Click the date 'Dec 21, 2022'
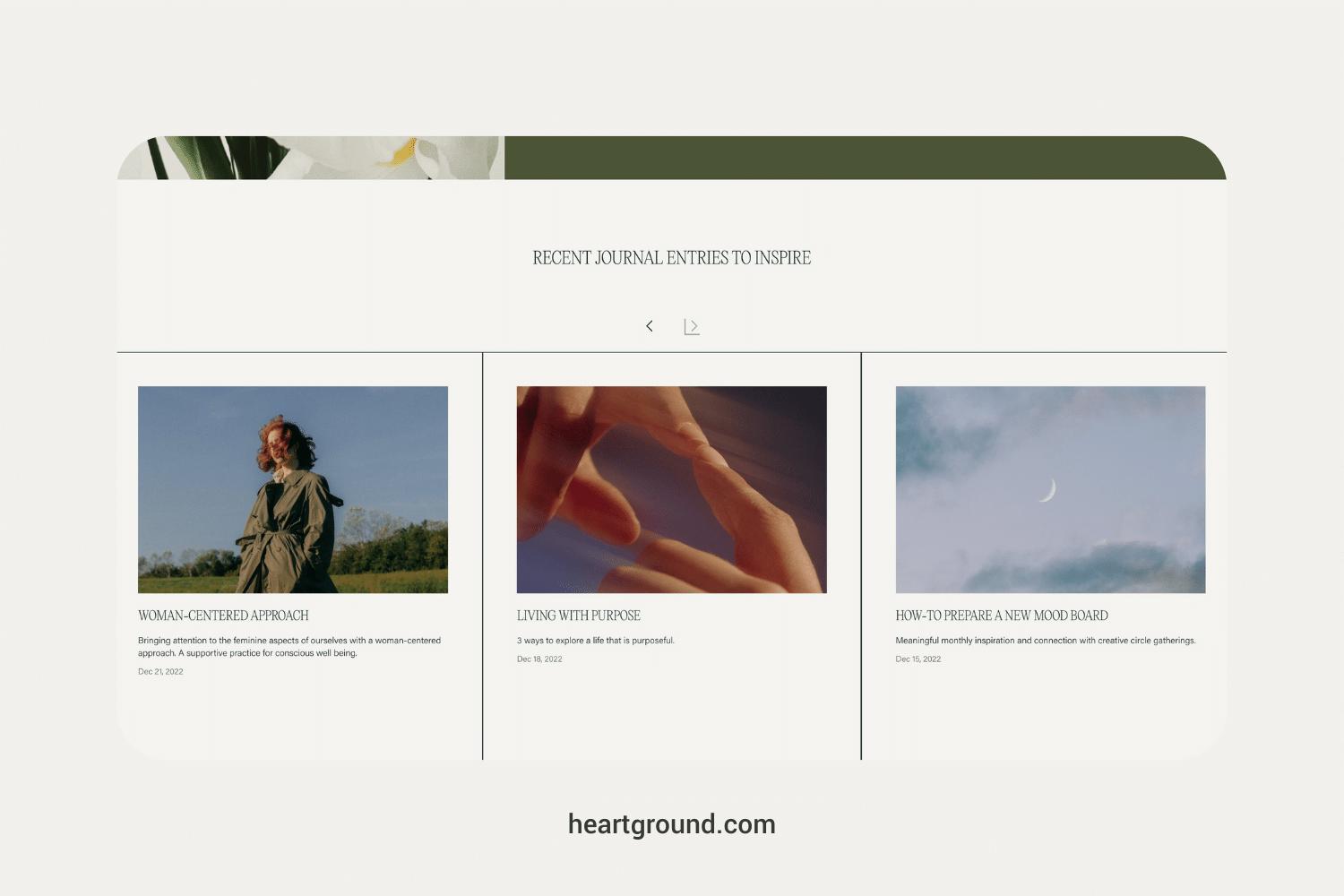 point(160,671)
